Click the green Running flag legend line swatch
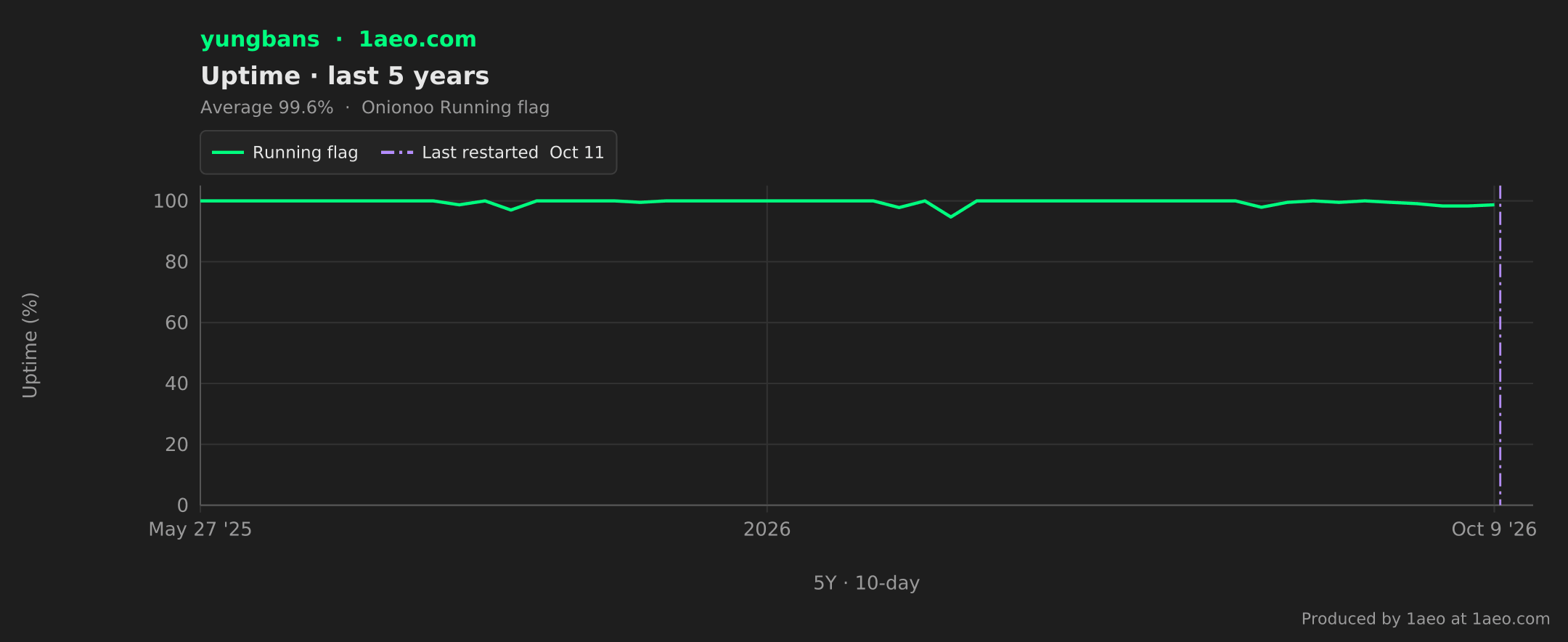The image size is (1568, 642). [228, 153]
